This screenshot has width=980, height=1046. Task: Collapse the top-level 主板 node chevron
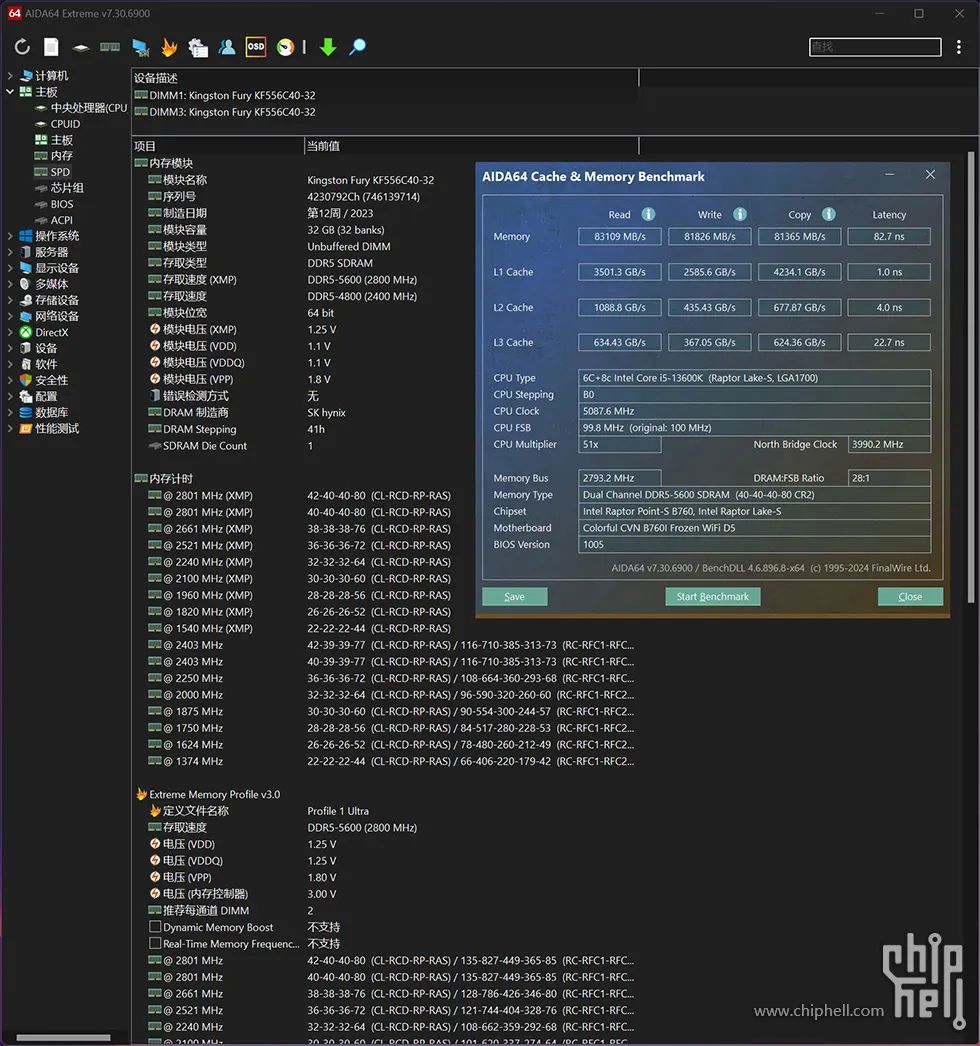10,91
